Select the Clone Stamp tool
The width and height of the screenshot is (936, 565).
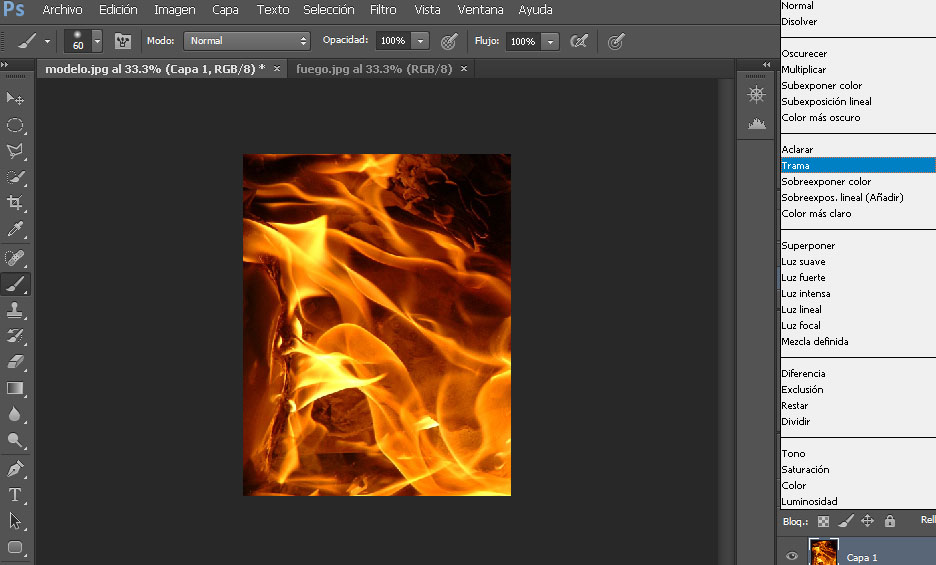pyautogui.click(x=15, y=309)
